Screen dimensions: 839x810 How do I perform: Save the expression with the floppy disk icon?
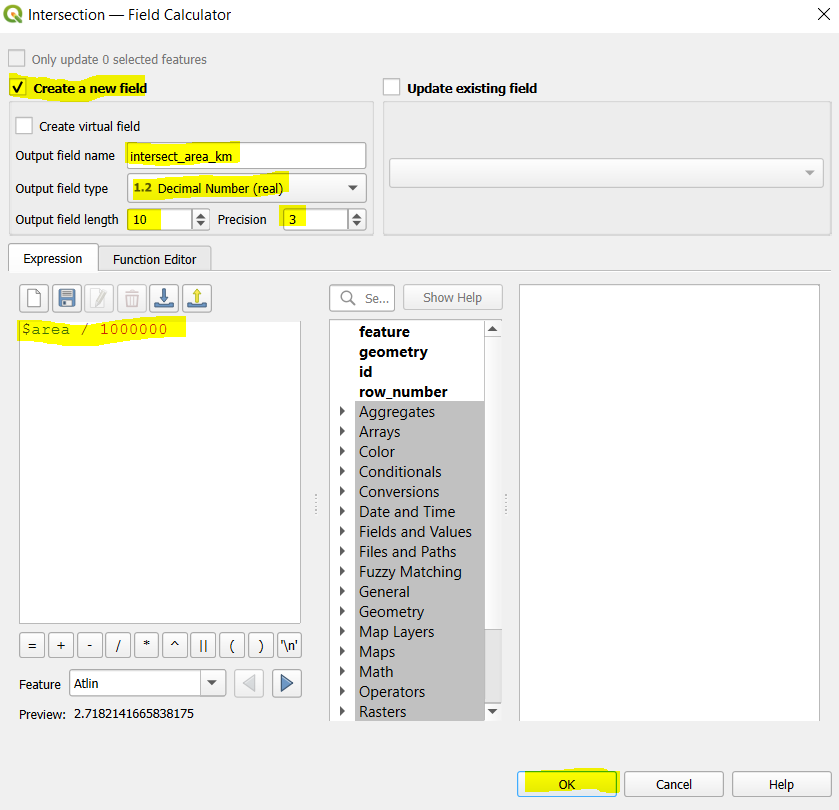pos(67,298)
